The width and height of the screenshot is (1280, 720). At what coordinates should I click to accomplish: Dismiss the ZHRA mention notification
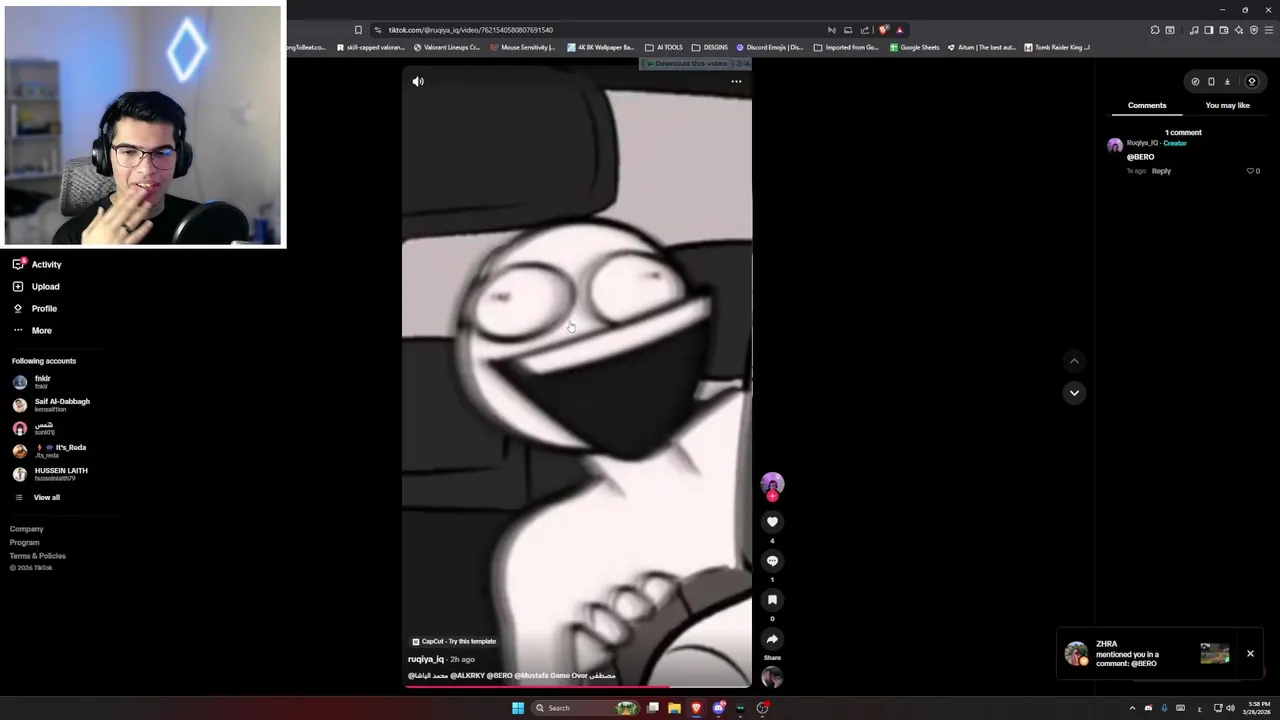click(x=1250, y=654)
